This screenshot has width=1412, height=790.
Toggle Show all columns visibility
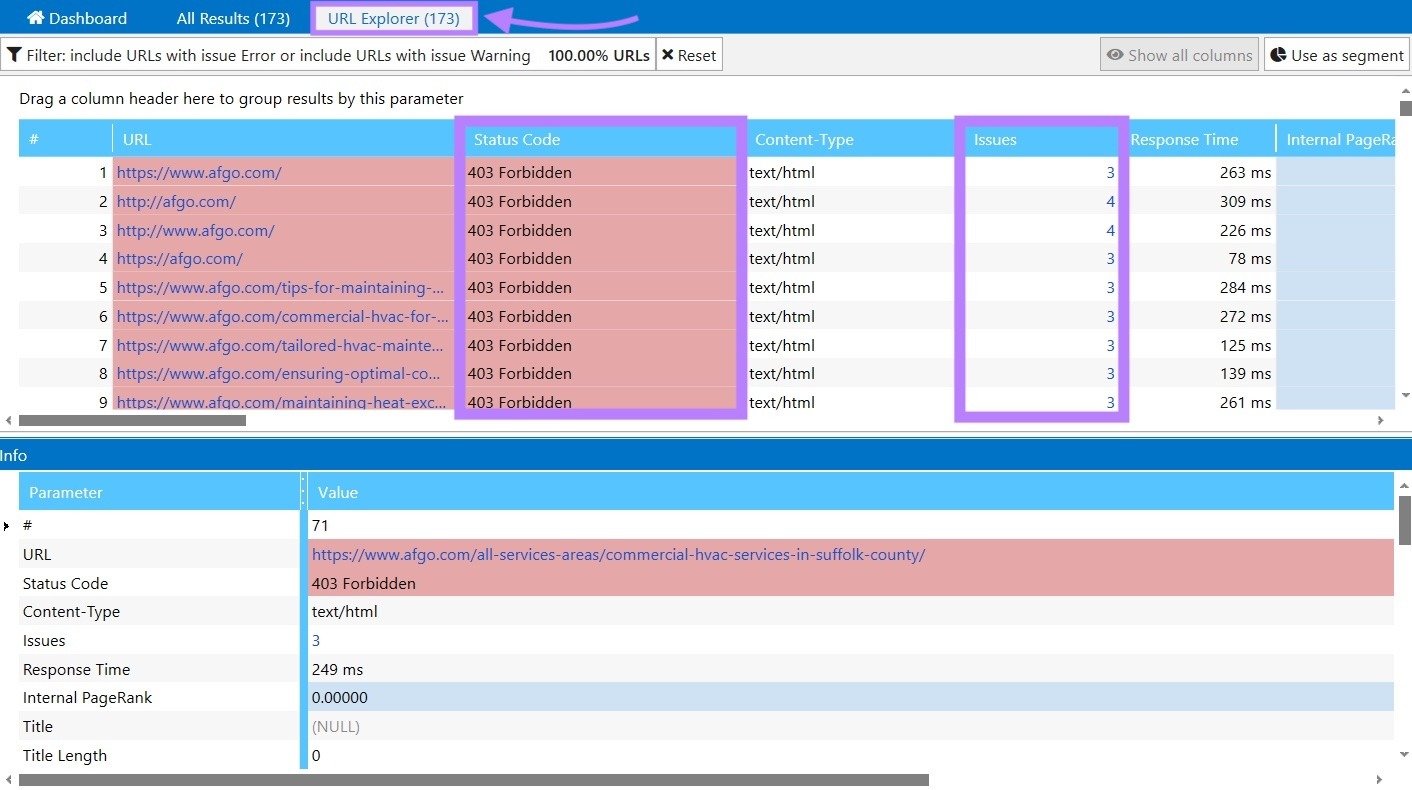tap(1179, 54)
